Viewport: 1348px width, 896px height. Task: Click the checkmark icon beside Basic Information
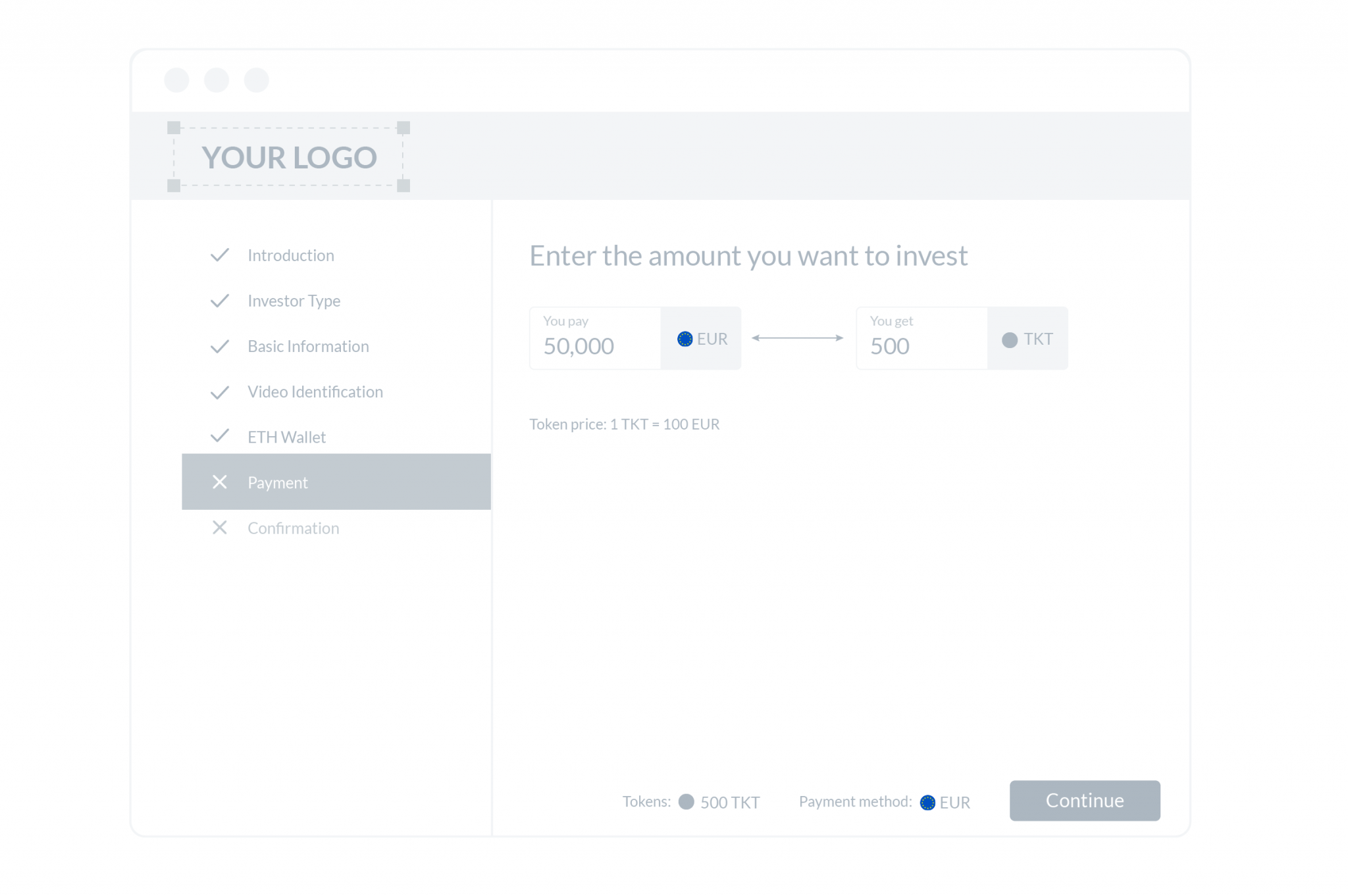(x=219, y=346)
